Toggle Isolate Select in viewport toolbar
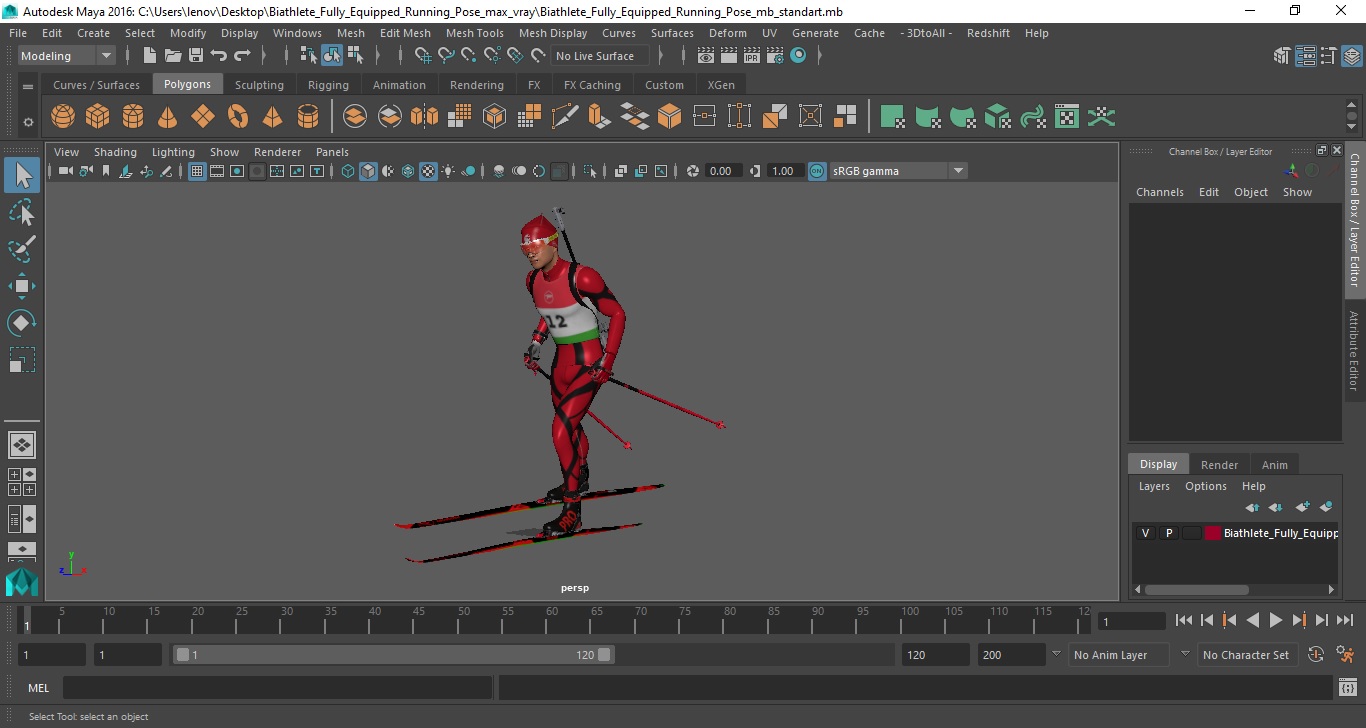1366x728 pixels. pyautogui.click(x=591, y=171)
